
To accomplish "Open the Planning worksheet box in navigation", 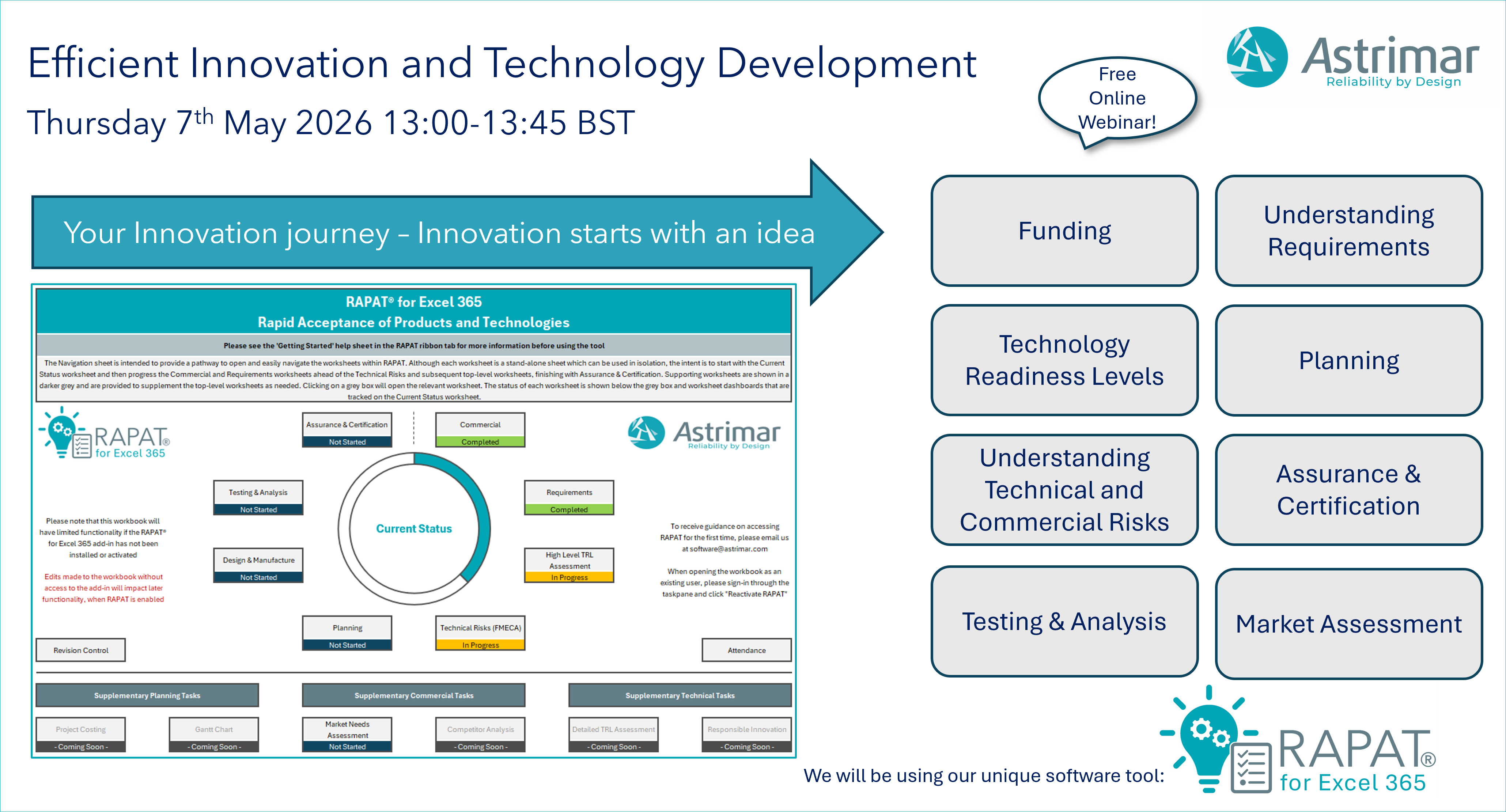I will click(x=347, y=633).
